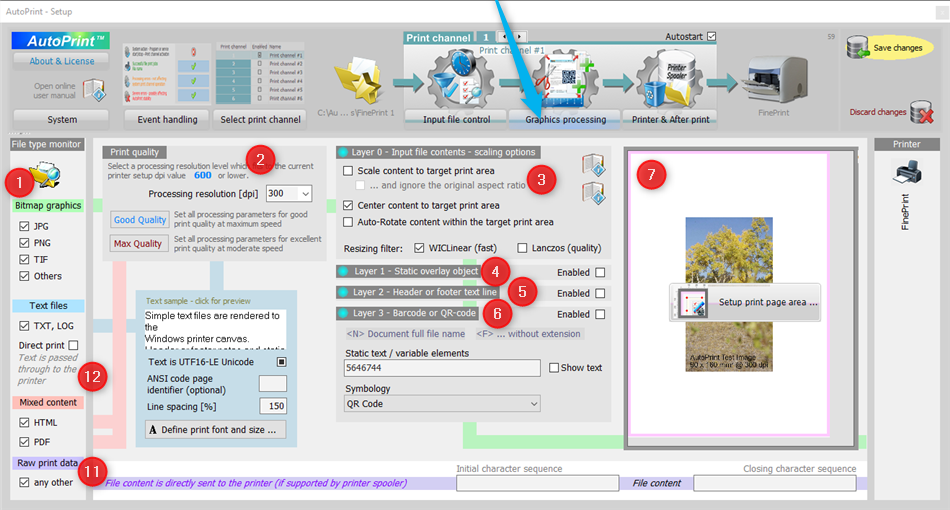This screenshot has width=950, height=510.
Task: Apply Good Quality preset
Action: (x=140, y=220)
